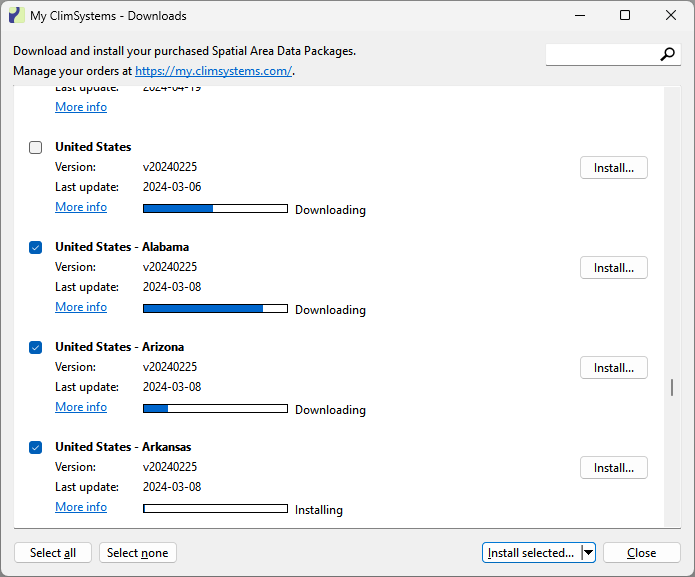The height and width of the screenshot is (577, 695).
Task: Minimize the Downloads window
Action: 580,15
